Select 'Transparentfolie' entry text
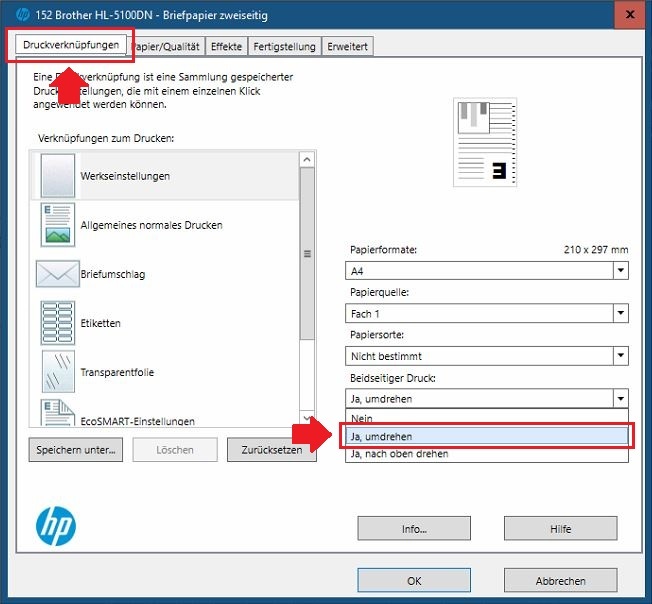Viewport: 652px width, 604px height. (x=117, y=372)
